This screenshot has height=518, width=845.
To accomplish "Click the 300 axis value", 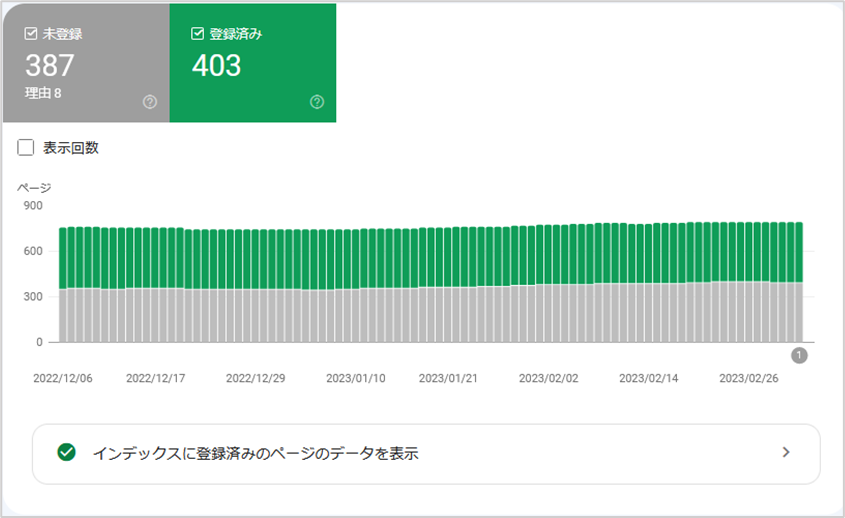I will pos(33,296).
